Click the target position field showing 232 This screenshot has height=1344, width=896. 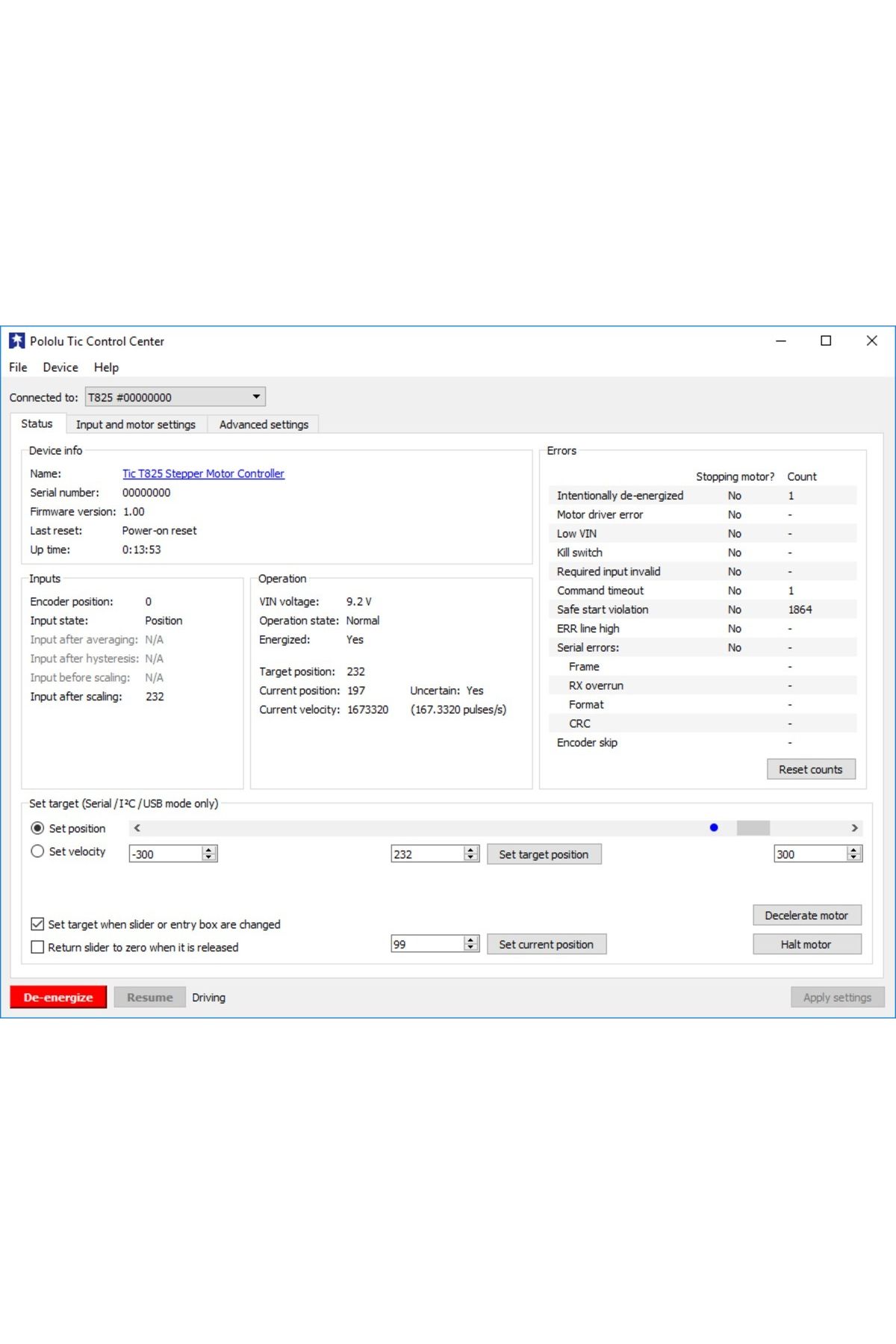tap(427, 854)
